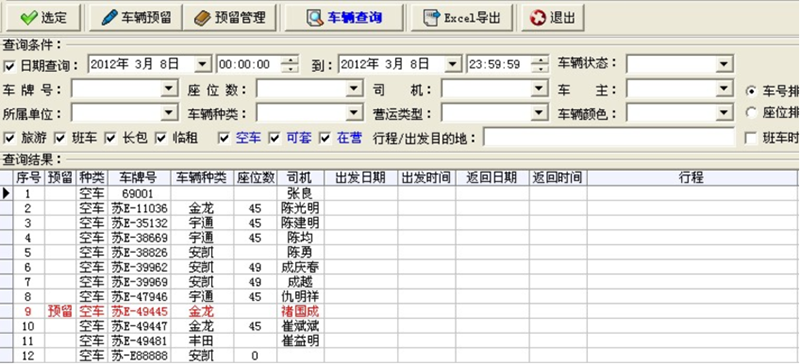Screen dimensions: 800x364
Task: Click the red 退出 icon
Action: pyautogui.click(x=538, y=18)
